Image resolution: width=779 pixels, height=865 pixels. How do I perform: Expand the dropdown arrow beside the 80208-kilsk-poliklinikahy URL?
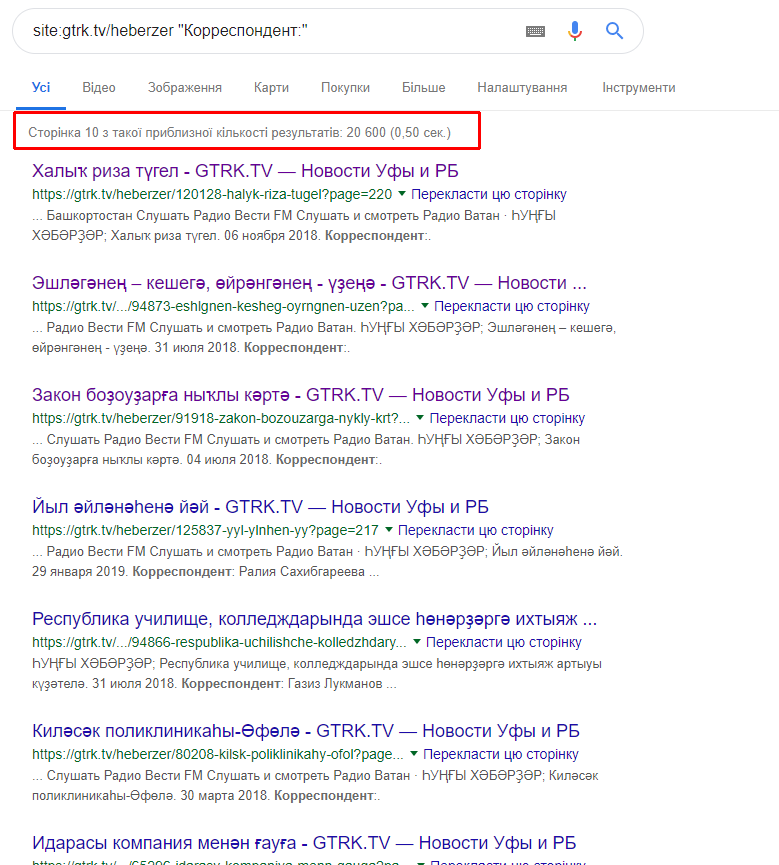pos(414,754)
